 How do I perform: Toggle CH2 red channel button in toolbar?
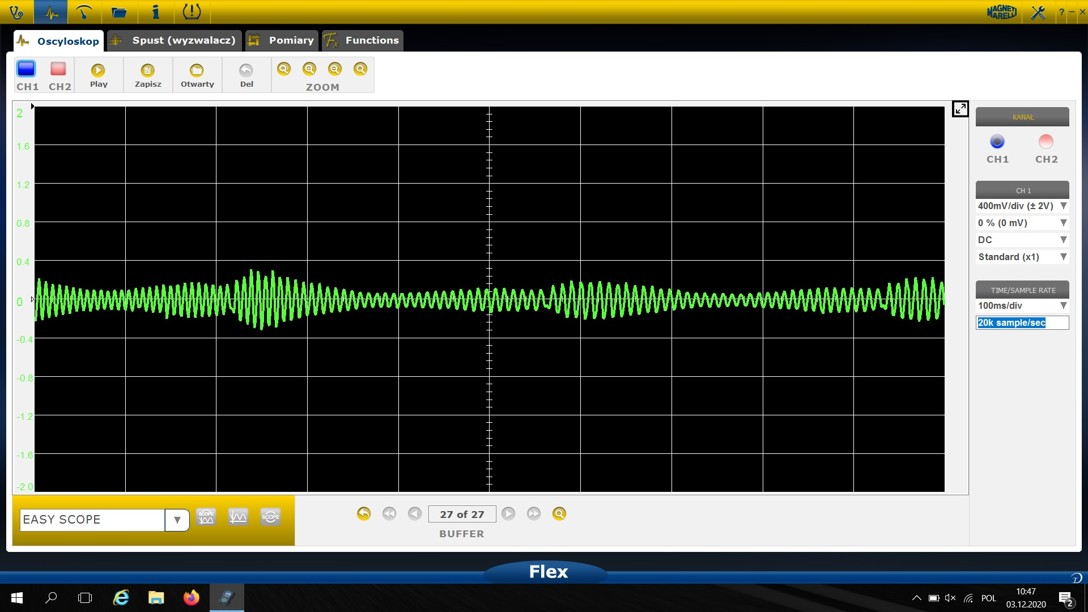click(x=59, y=69)
